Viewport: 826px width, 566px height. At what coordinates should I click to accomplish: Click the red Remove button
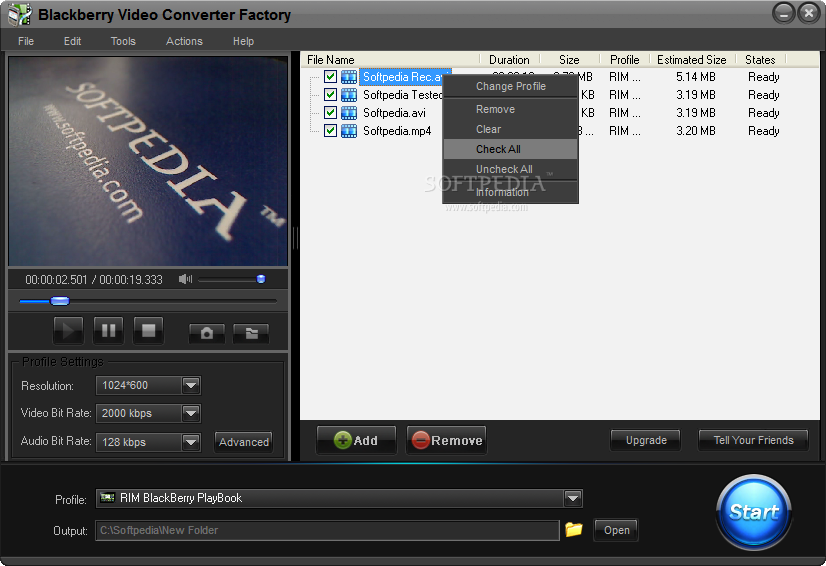pos(446,440)
